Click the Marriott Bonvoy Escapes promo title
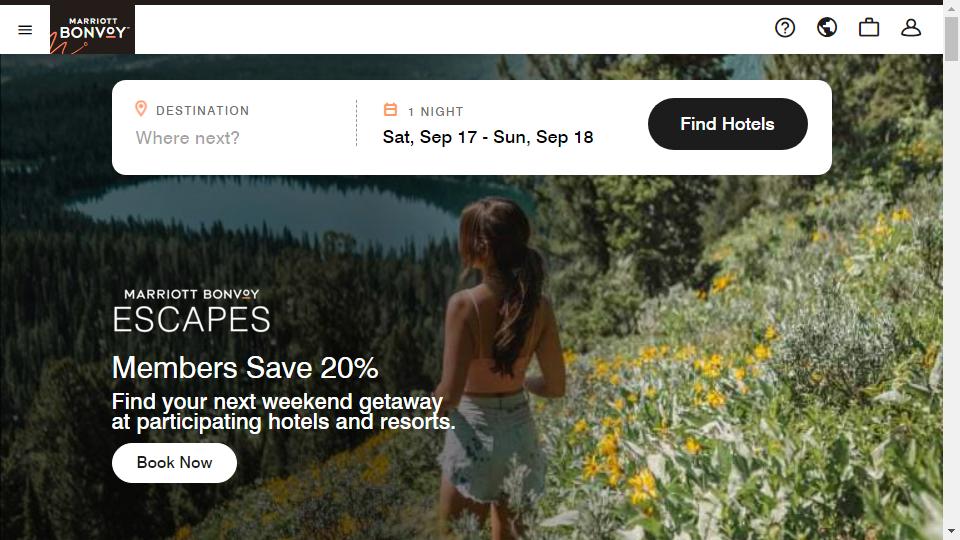The image size is (960, 540). click(x=192, y=312)
